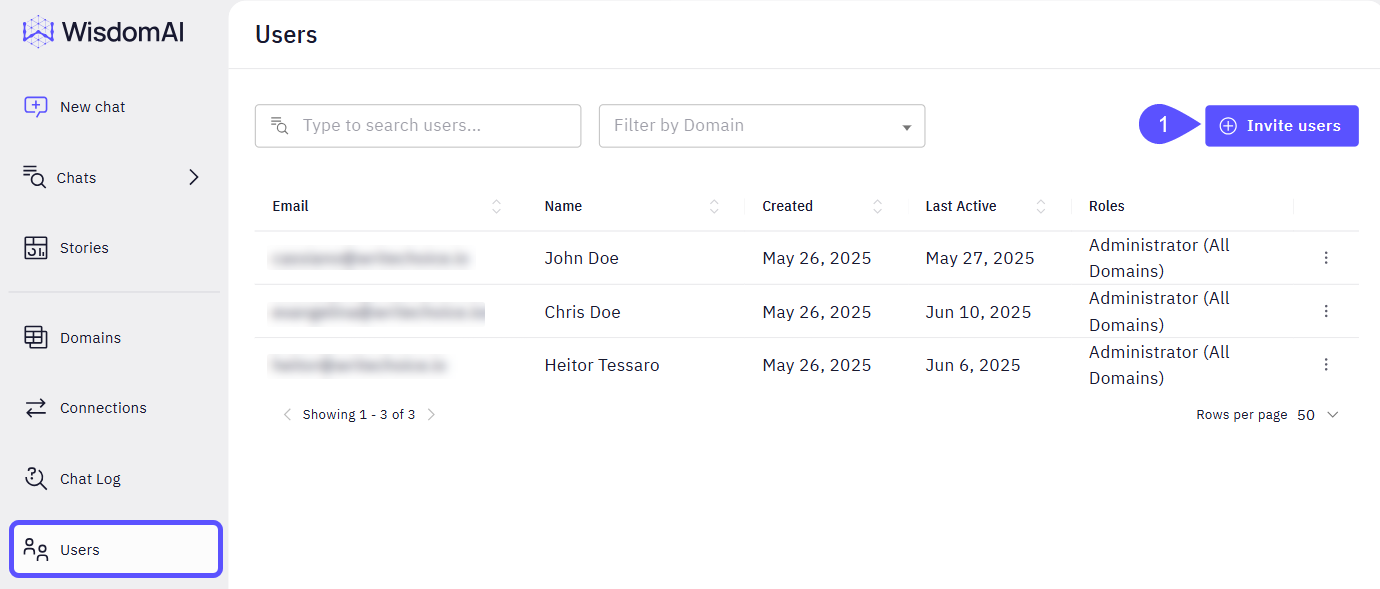Click Heitor Tessaro's Created date cell

(x=817, y=365)
